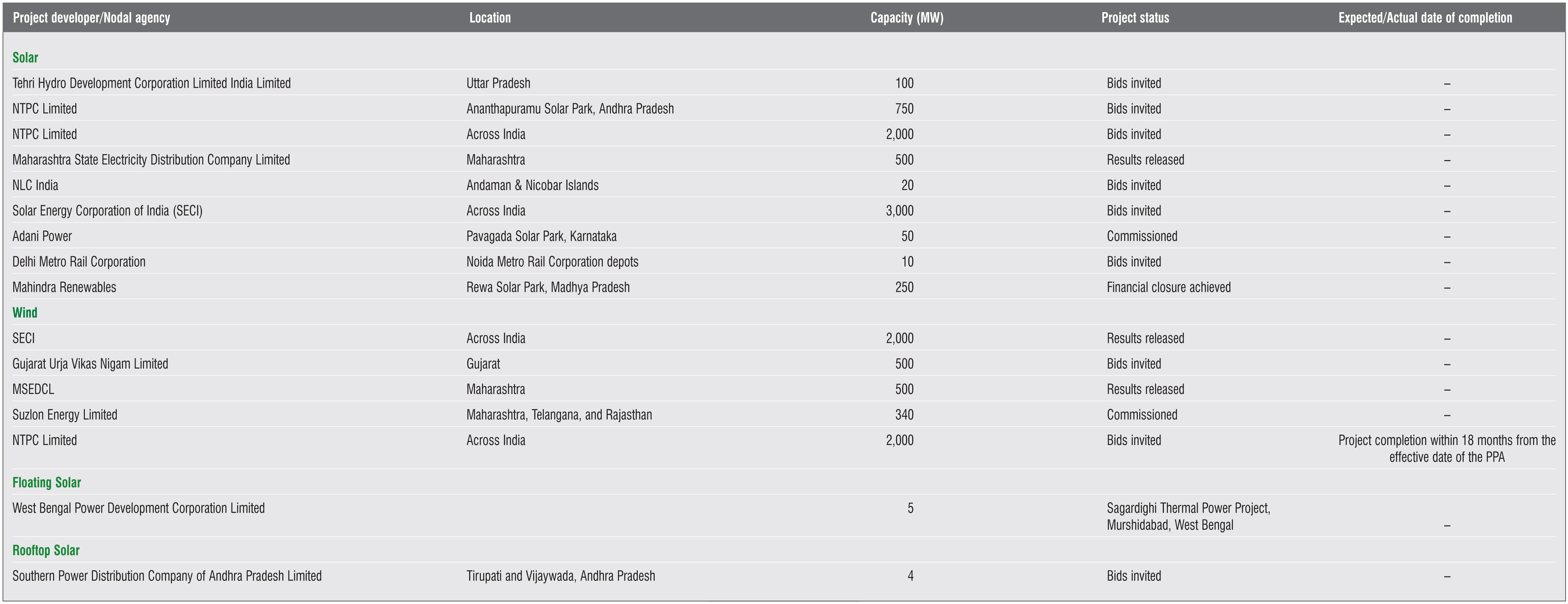Select the Rooftop Solar section heading

click(46, 550)
